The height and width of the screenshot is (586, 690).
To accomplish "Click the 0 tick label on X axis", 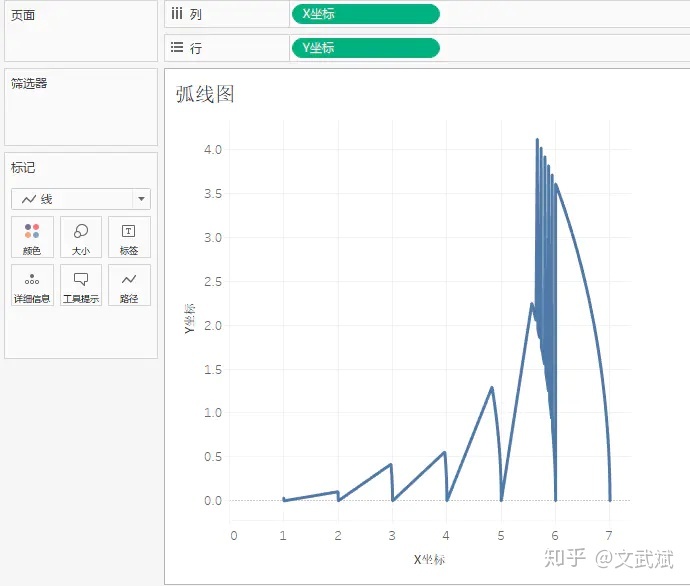I will coord(234,535).
